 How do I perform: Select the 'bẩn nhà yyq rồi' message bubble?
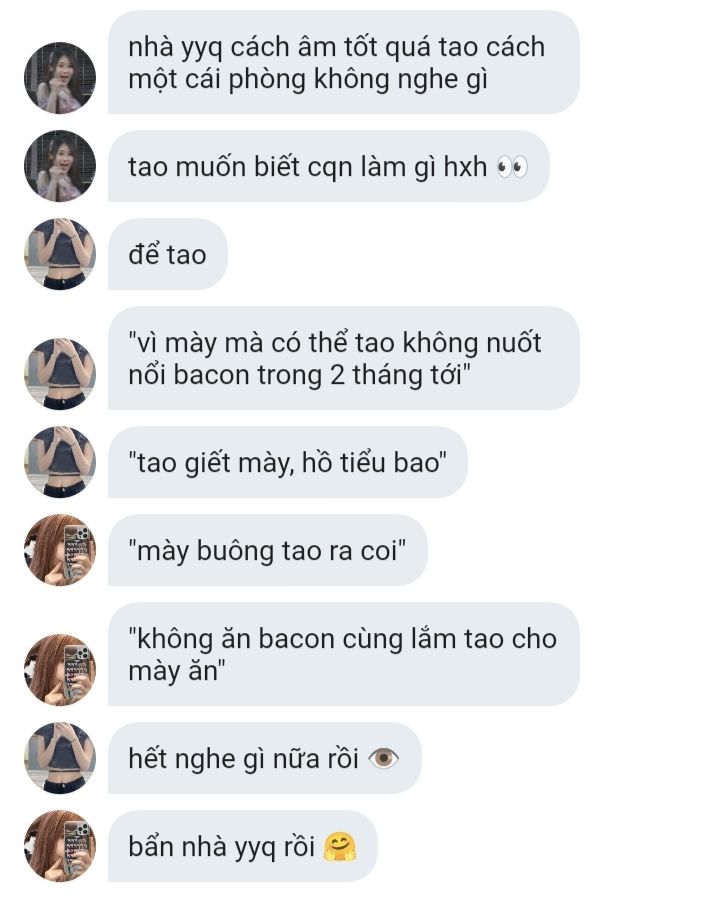tap(243, 846)
